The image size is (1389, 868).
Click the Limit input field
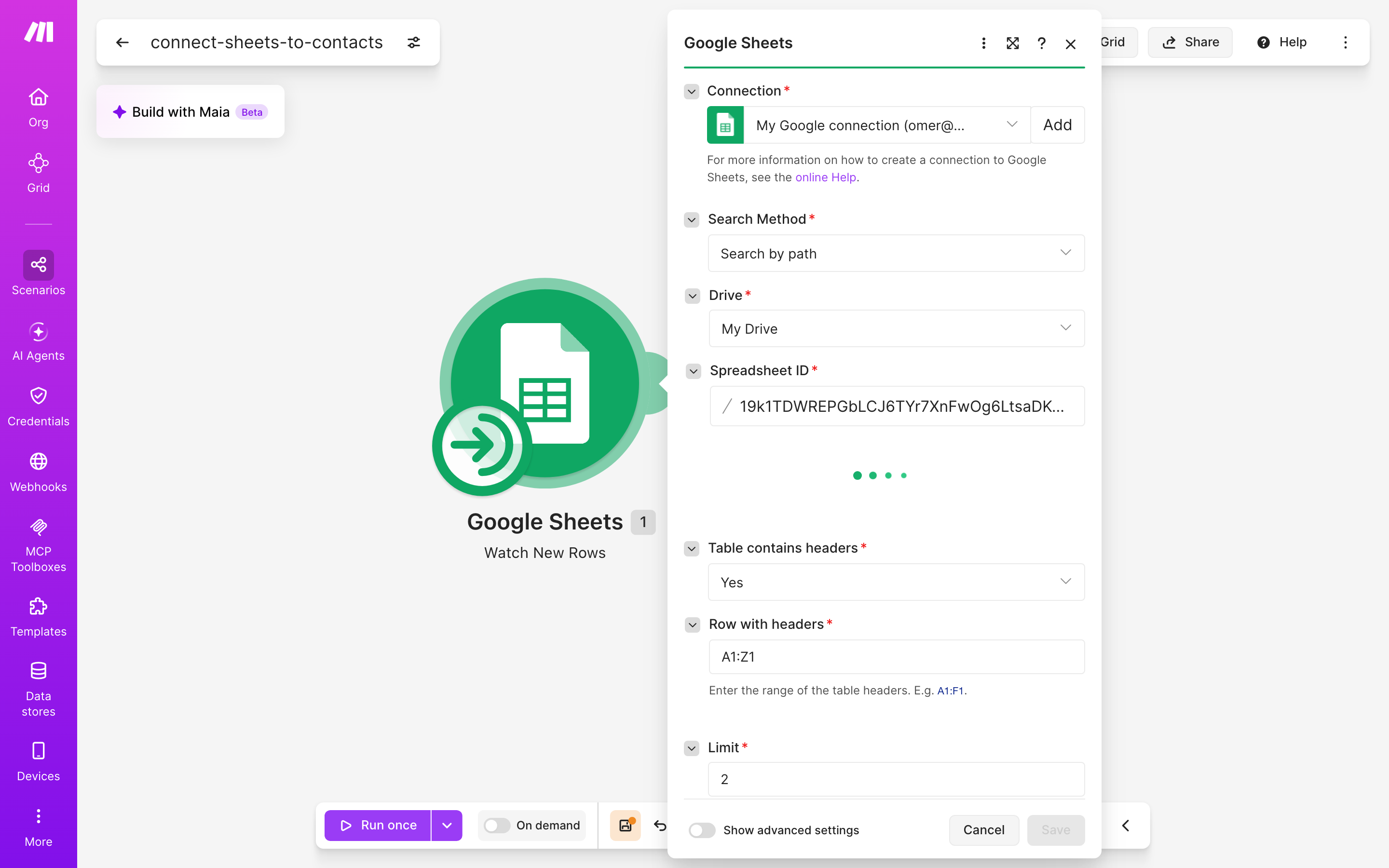click(x=896, y=779)
